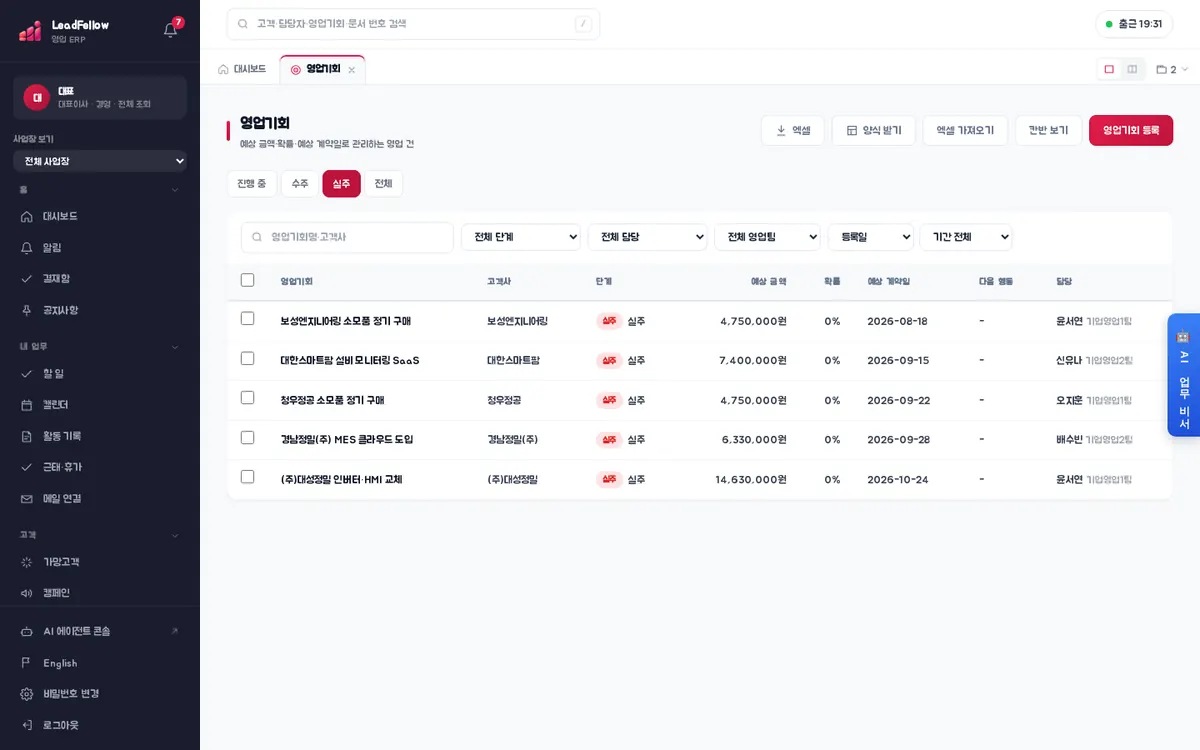Open the AI 에이전트 콘솔 robot icon

(27, 631)
